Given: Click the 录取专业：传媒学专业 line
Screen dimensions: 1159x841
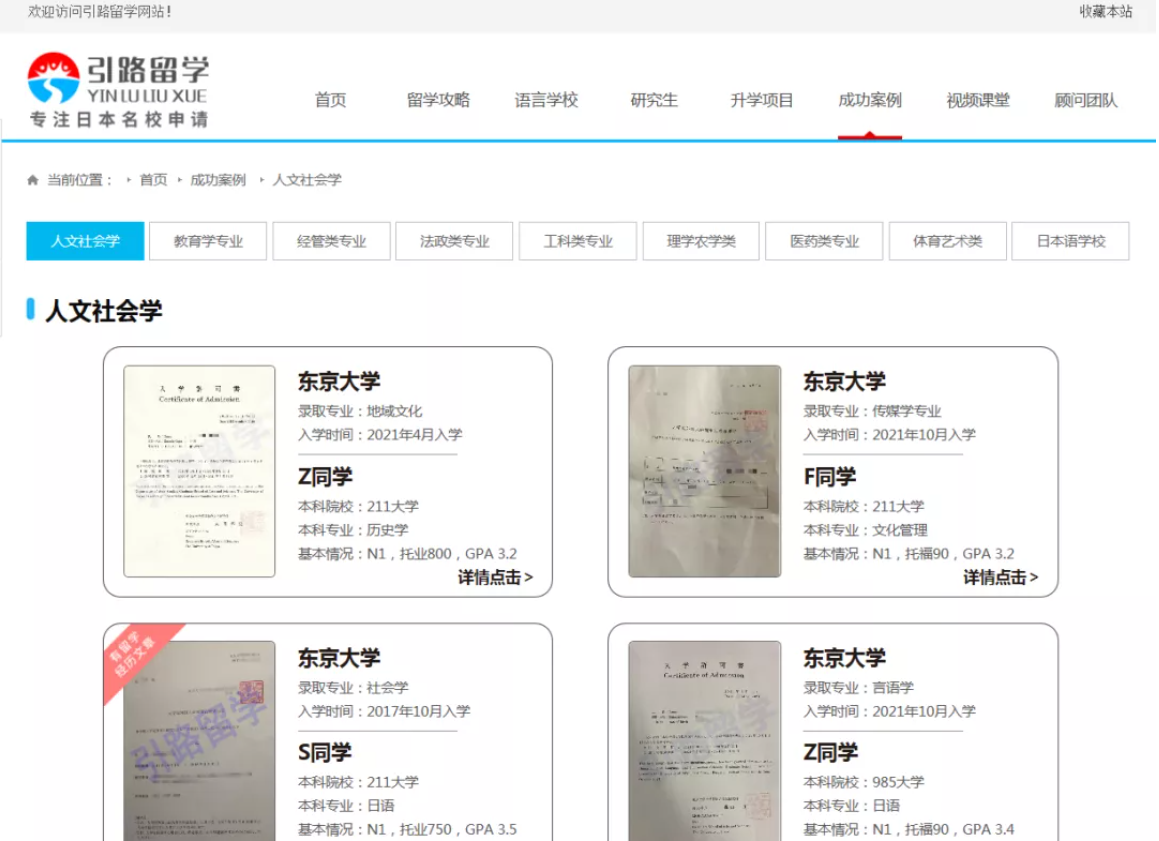Looking at the screenshot, I should click(x=873, y=411).
